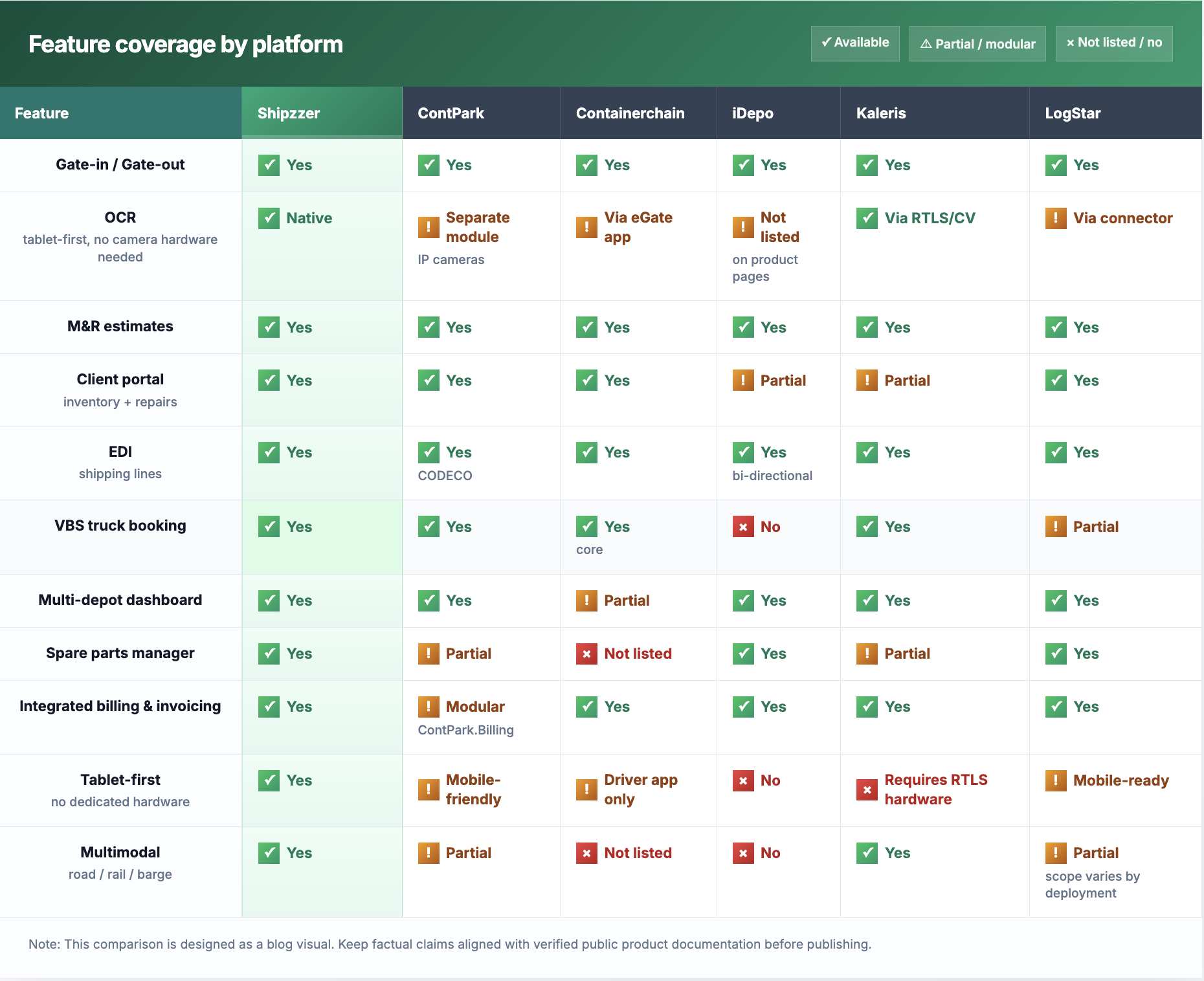Screen dimensions: 1204x981
Task: Select the ContPark column header
Action: [481, 113]
